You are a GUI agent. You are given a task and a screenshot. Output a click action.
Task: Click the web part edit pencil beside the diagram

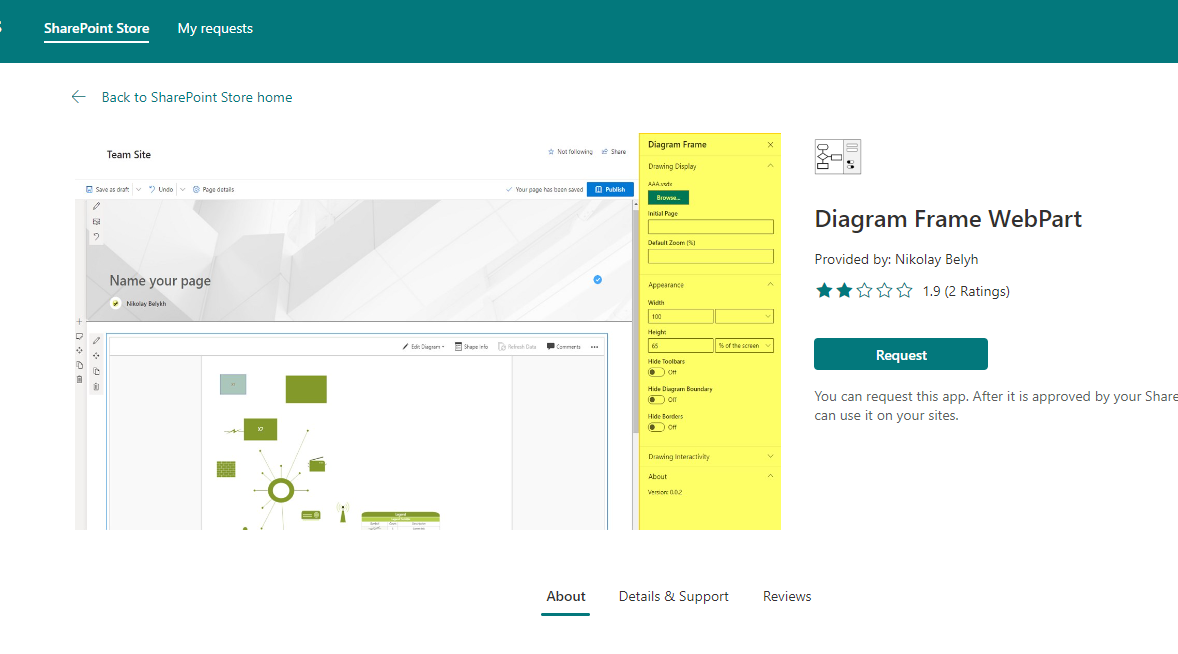[x=96, y=340]
